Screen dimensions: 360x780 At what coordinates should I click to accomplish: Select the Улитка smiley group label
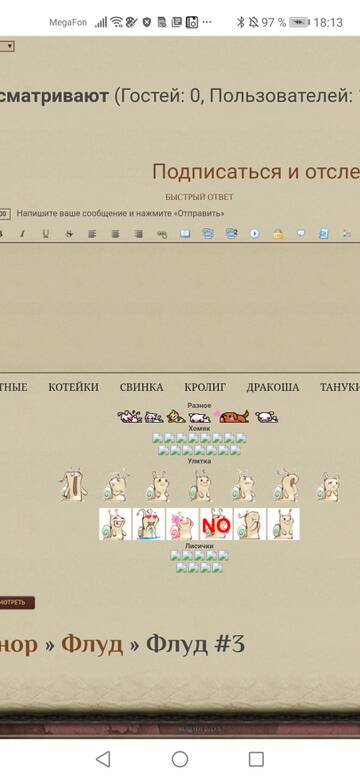(199, 461)
